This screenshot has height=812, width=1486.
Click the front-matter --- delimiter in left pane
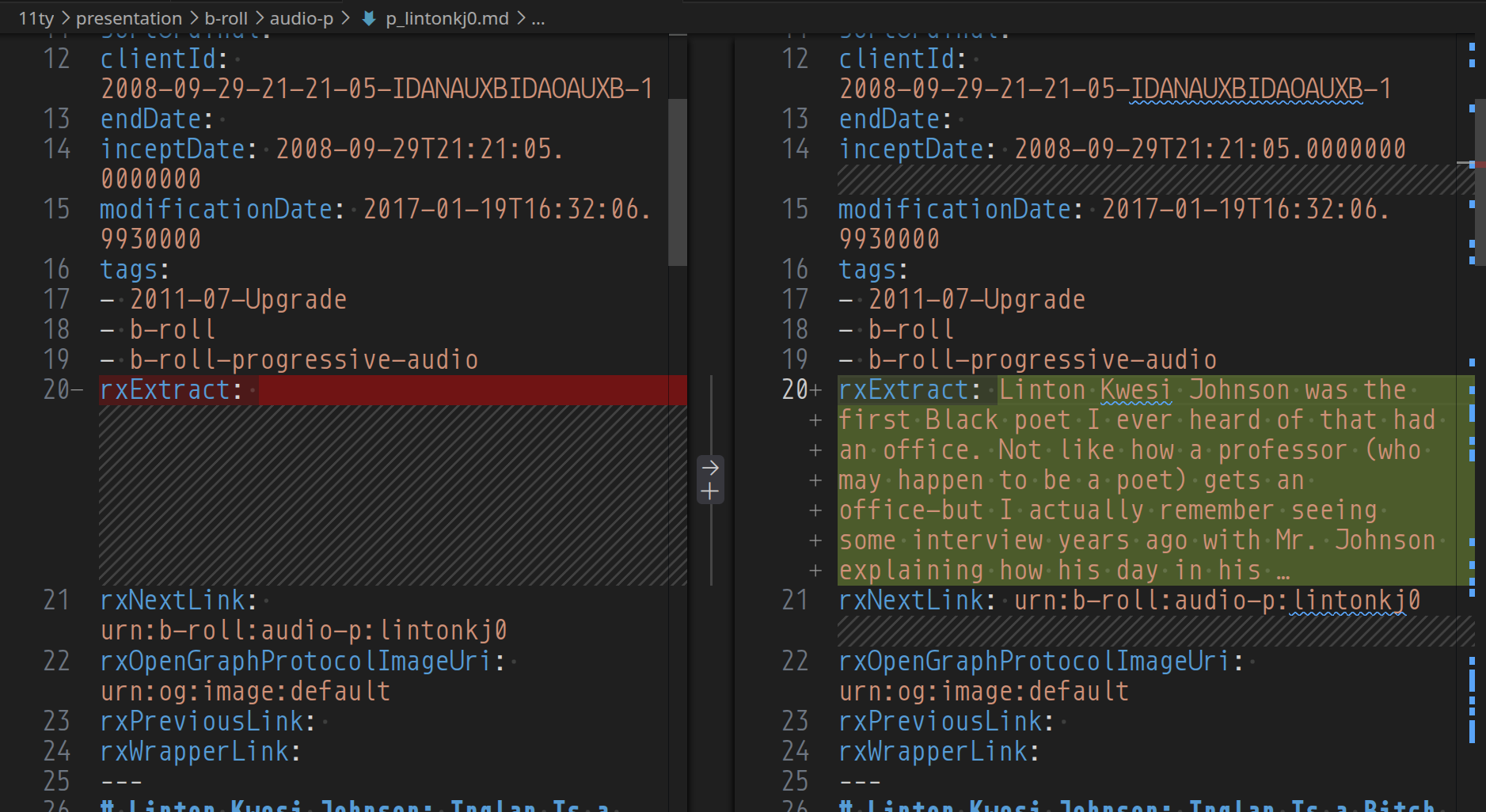click(x=122, y=781)
